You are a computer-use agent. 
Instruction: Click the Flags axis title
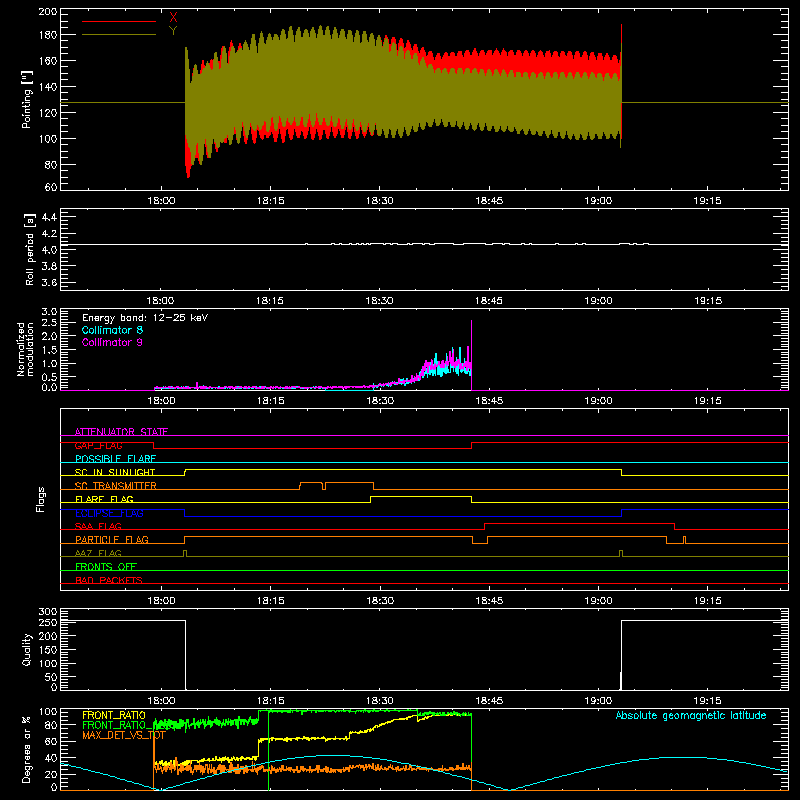point(41,499)
